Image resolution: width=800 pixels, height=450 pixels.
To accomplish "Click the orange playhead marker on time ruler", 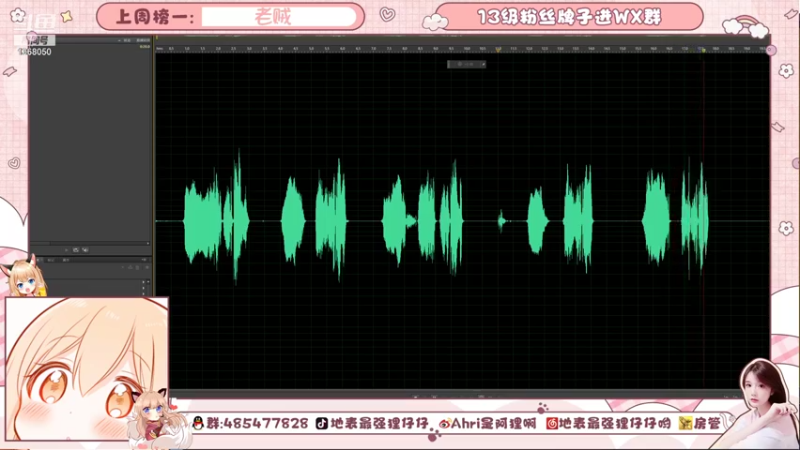I will pos(498,49).
